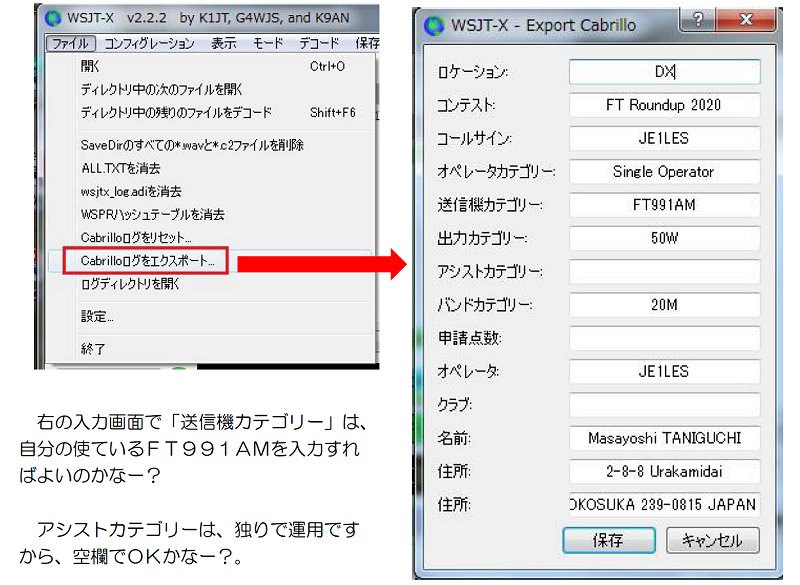
Task: Click the WSJT-X globe icon in main window title
Action: pos(53,18)
